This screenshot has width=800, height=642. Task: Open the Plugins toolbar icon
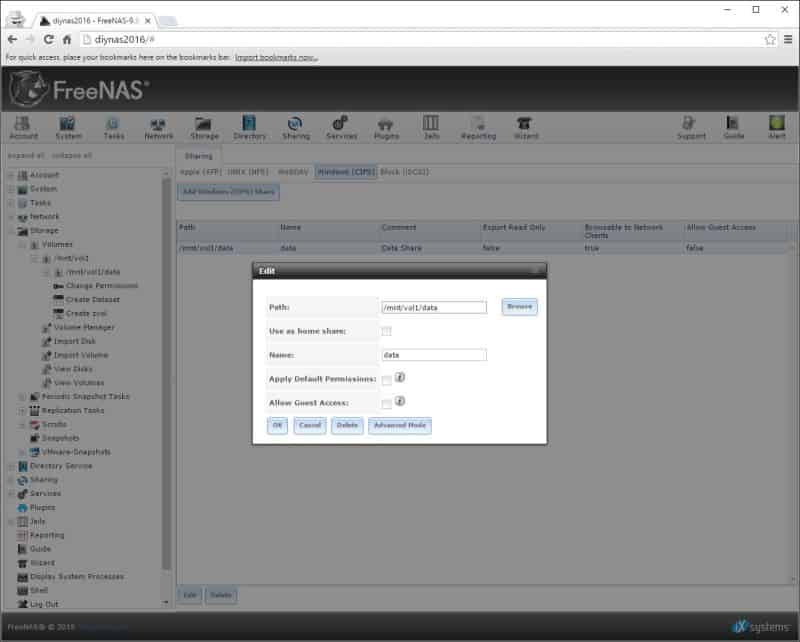point(386,127)
